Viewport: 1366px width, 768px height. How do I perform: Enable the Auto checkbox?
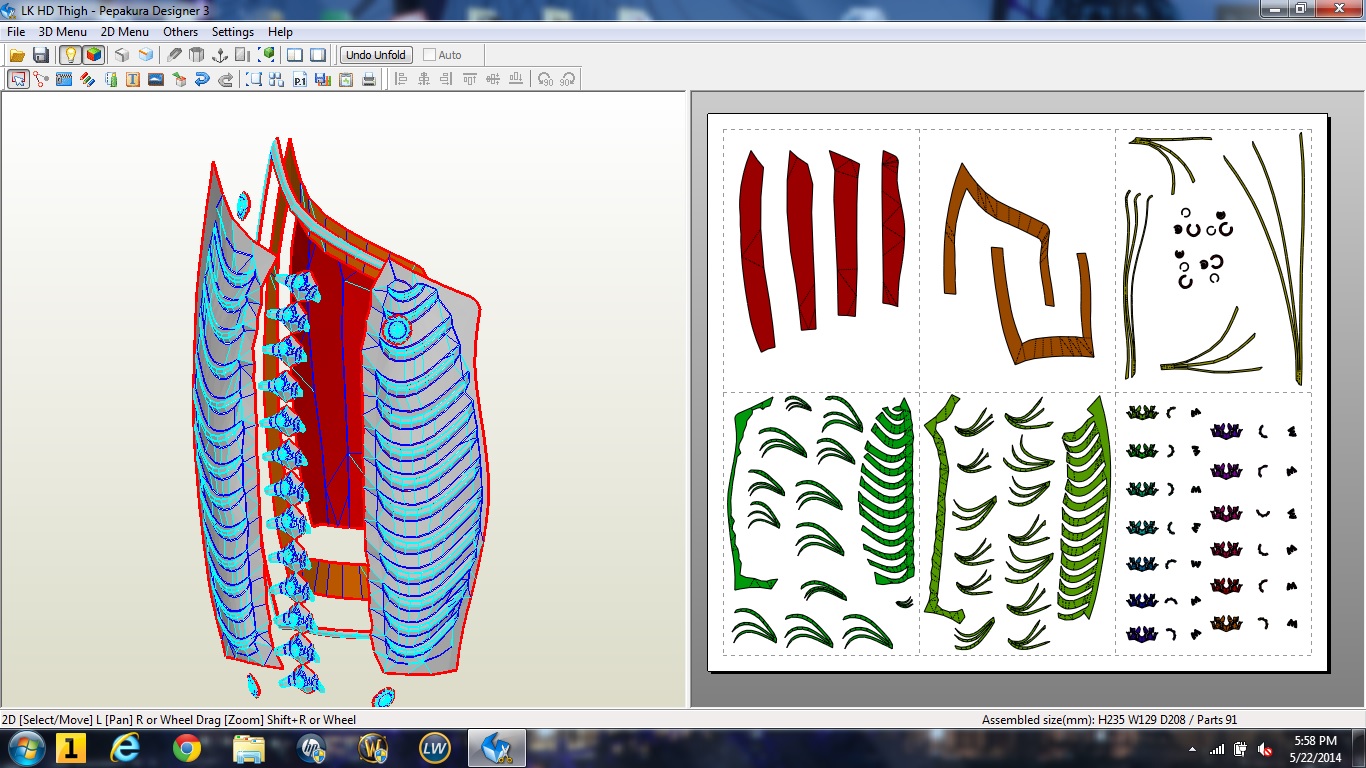(429, 55)
